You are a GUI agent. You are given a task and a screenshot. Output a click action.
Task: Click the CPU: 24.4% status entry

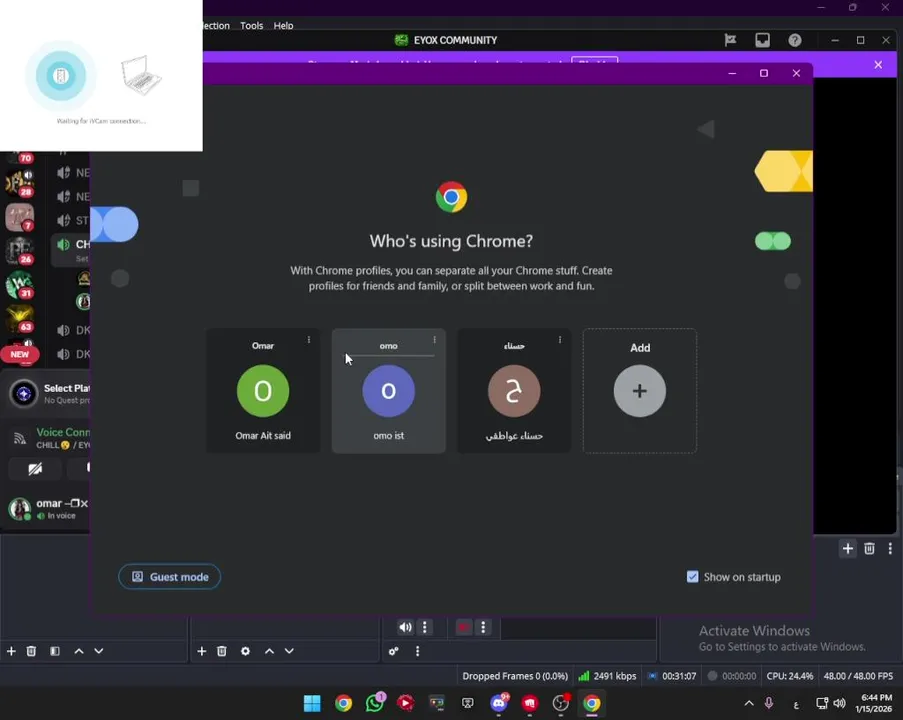click(790, 676)
